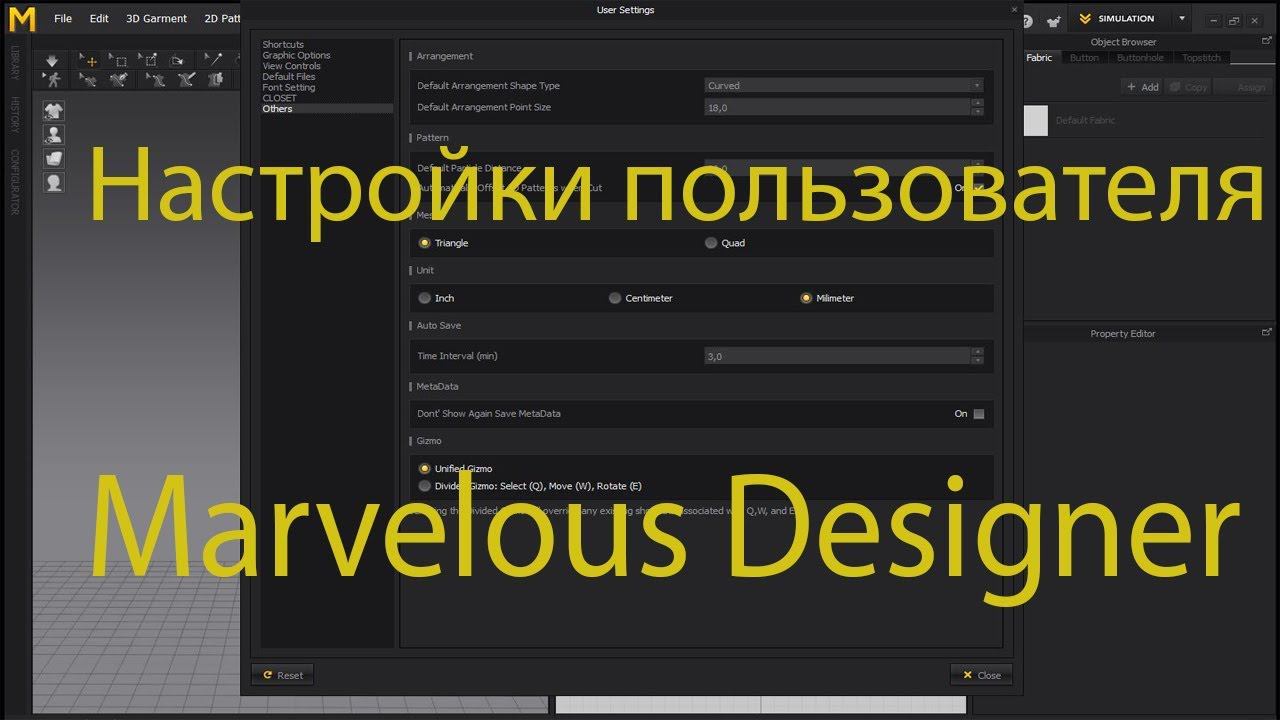Increase Default Arrangement Point Size value
Viewport: 1280px width, 720px height.
pos(977,103)
